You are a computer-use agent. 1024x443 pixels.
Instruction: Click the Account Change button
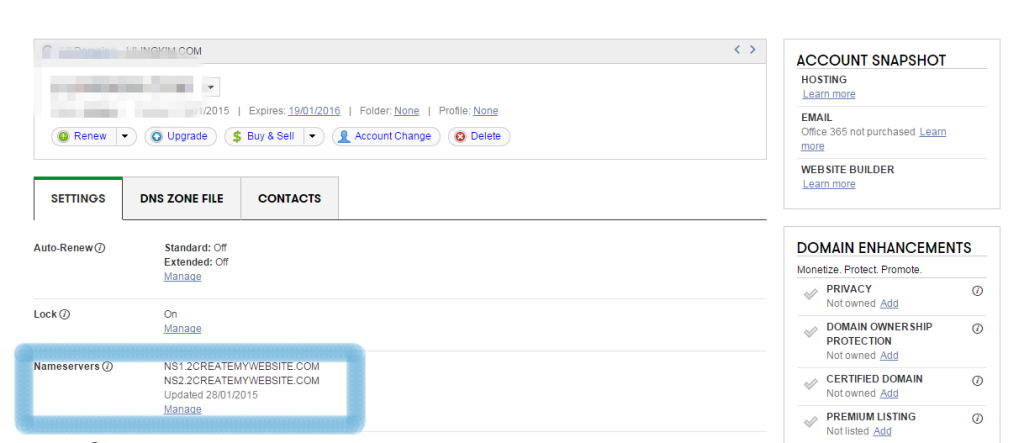point(385,136)
